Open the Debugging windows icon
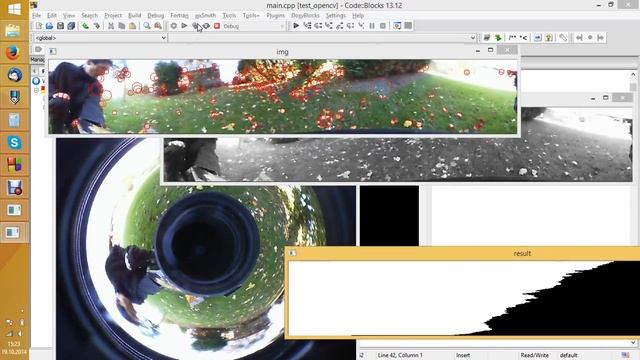This screenshot has width=640, height=360. (x=397, y=26)
